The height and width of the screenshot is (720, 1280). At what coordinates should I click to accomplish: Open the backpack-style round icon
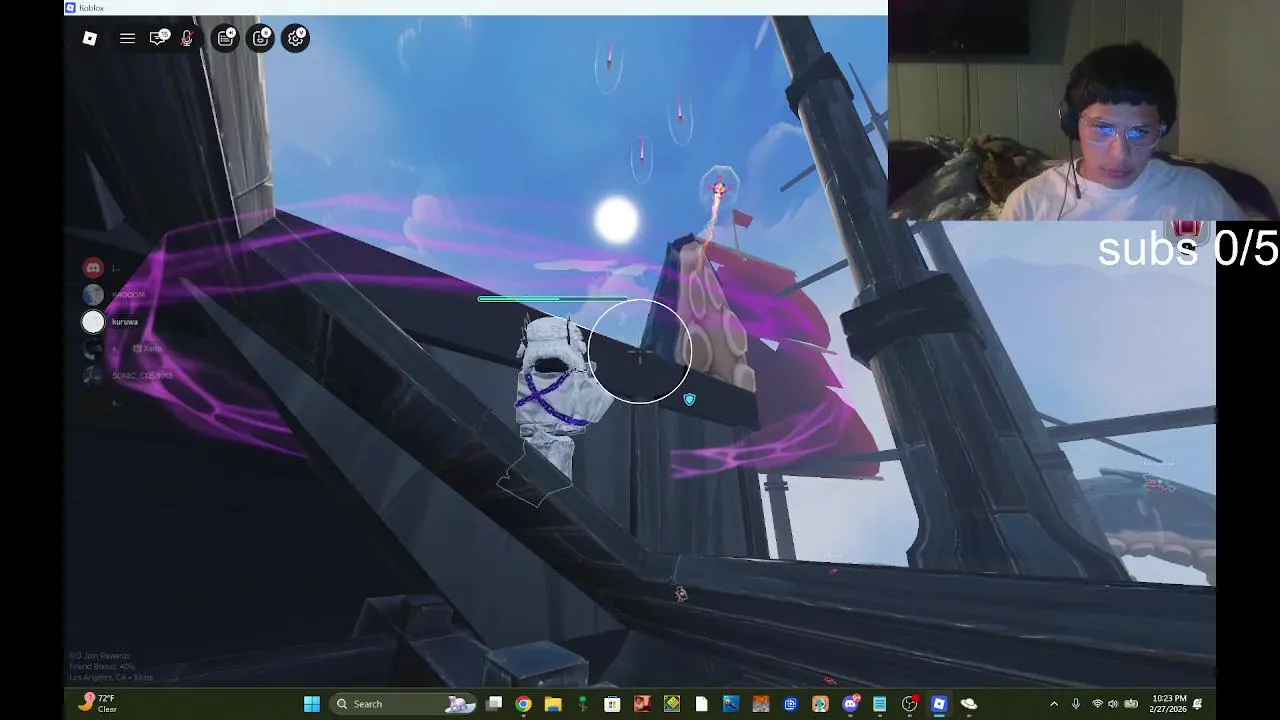261,38
